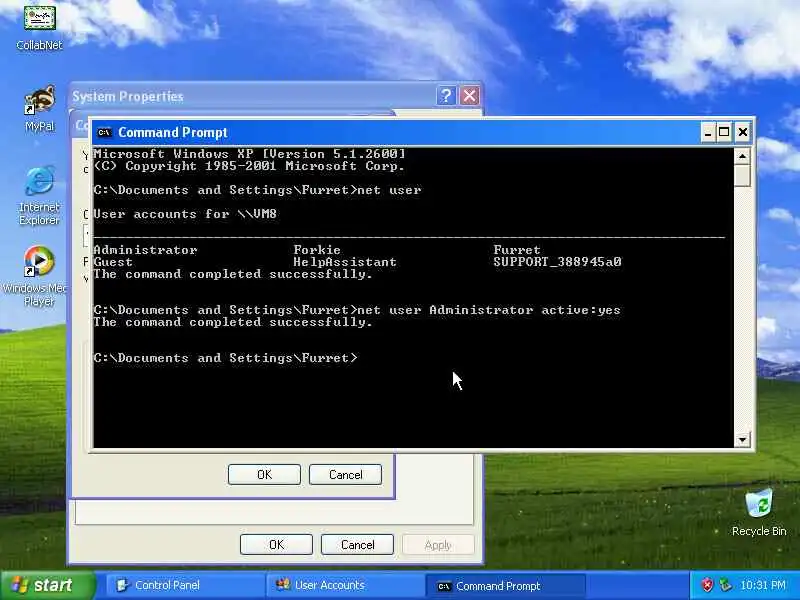This screenshot has width=800, height=600.
Task: Open the CollabNet desktop icon
Action: point(39,27)
